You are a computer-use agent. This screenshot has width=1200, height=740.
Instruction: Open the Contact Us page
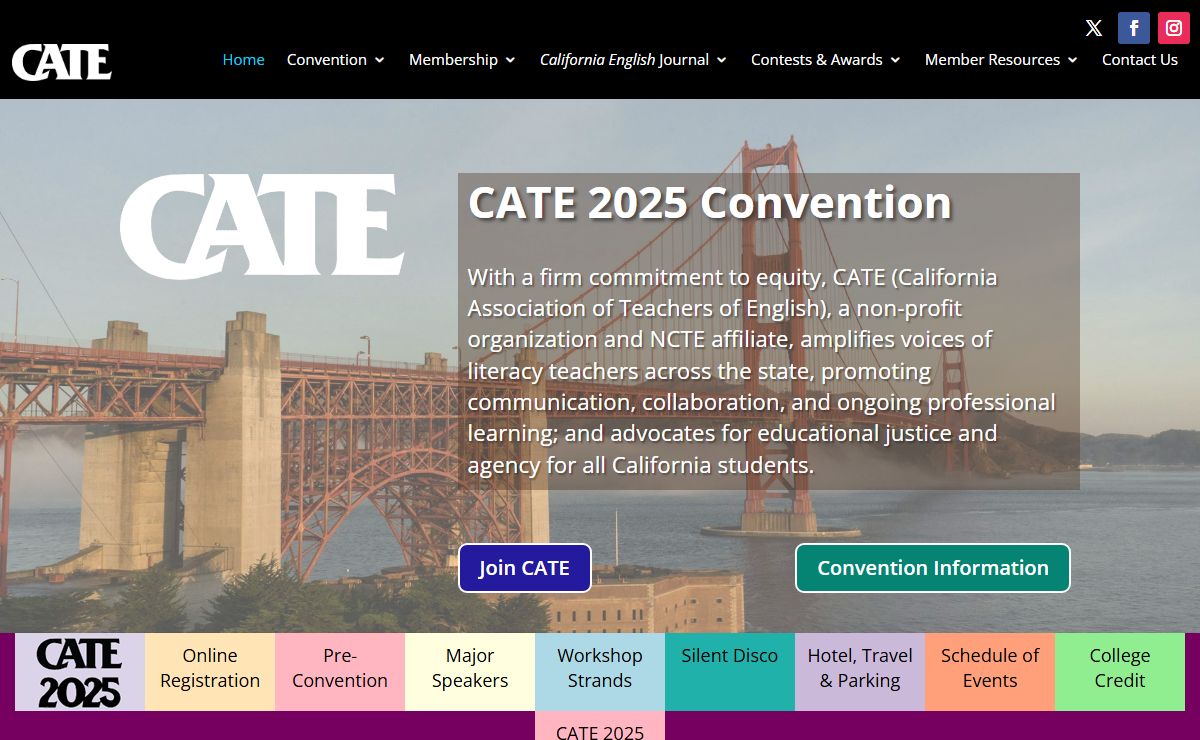click(1140, 60)
